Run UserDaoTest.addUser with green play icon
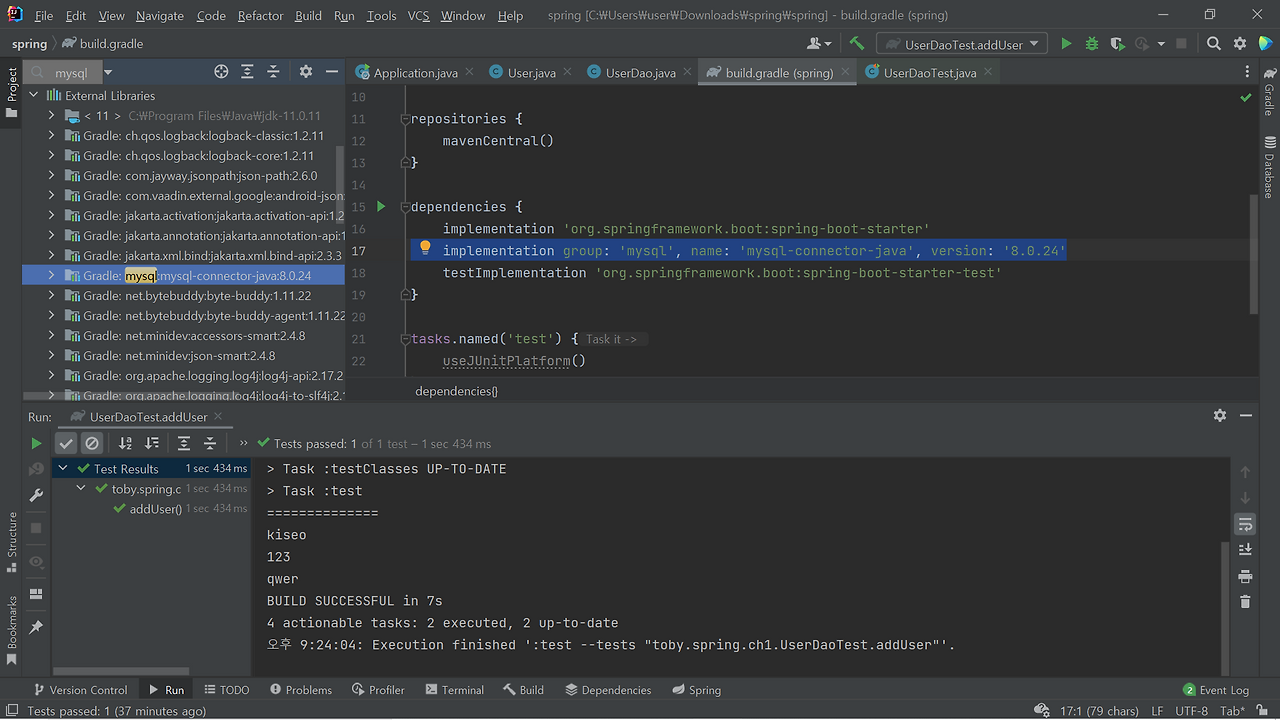The height and width of the screenshot is (720, 1280). tap(1066, 44)
